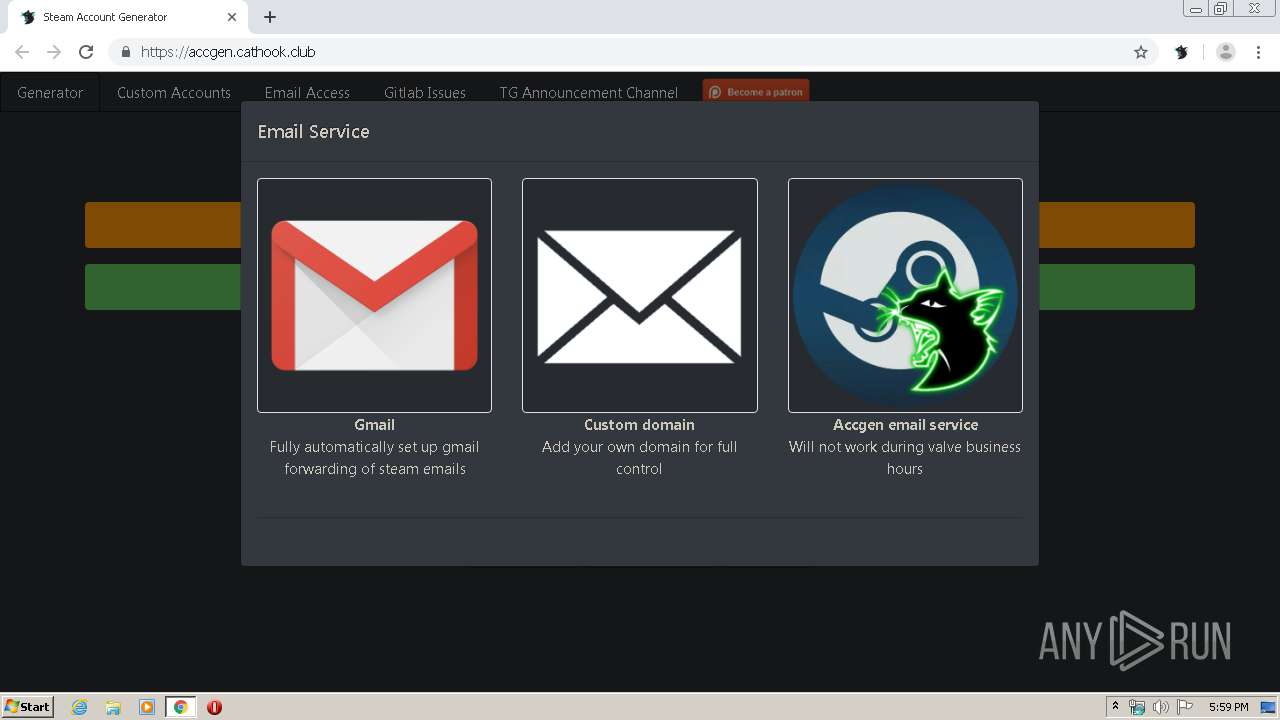
Task: Click the Become a patron button
Action: [756, 91]
